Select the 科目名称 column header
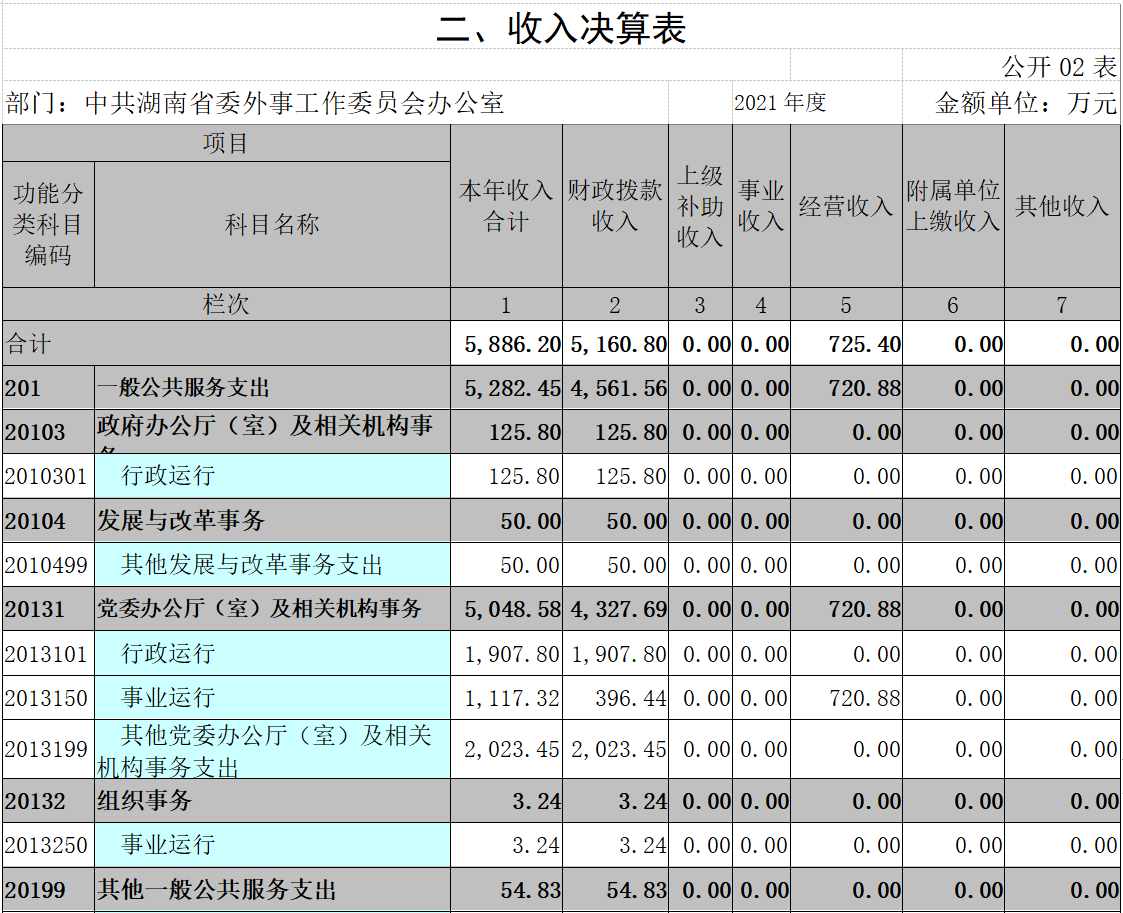Screen dimensions: 1123x913 [272, 224]
